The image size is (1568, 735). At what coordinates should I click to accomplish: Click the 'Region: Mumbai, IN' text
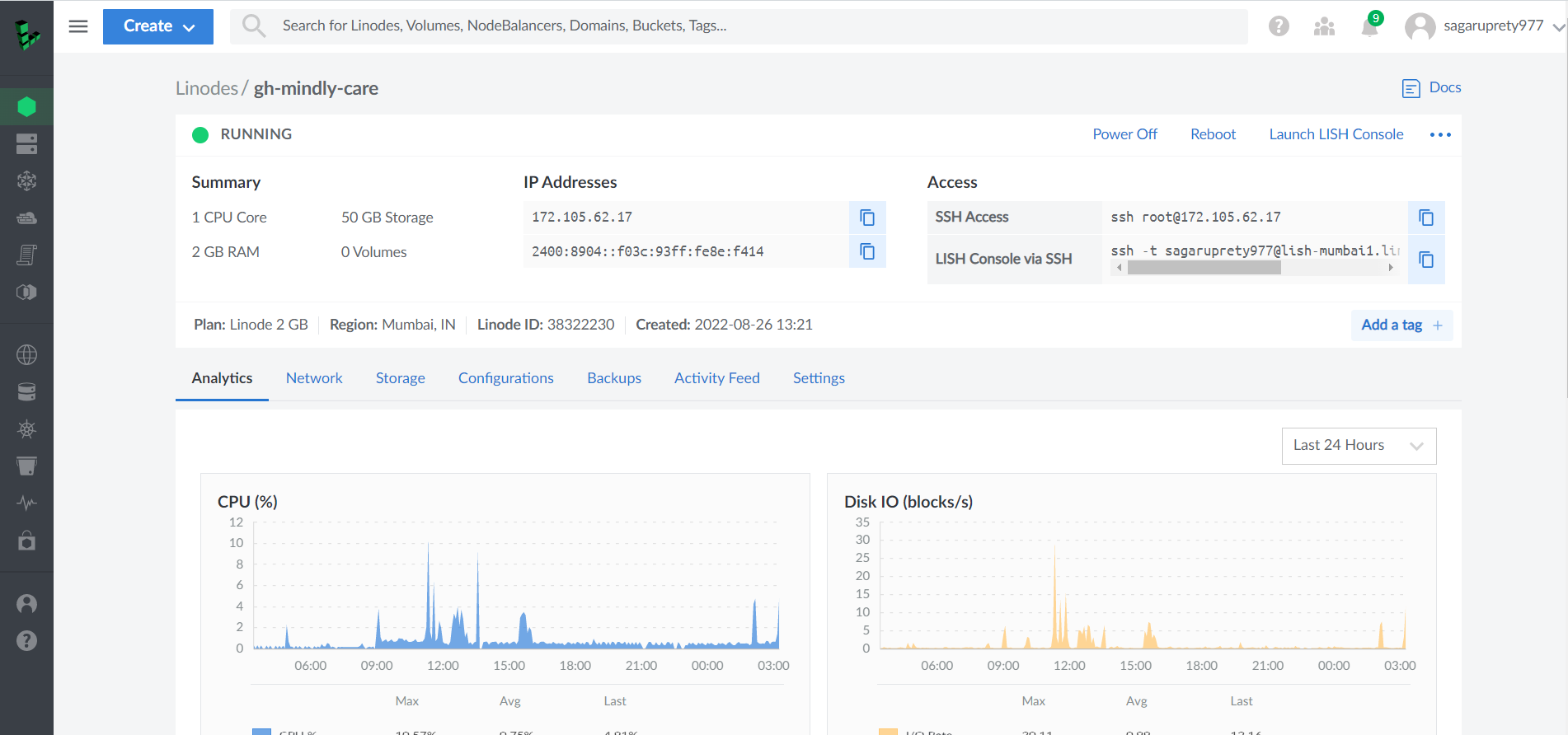coord(392,325)
